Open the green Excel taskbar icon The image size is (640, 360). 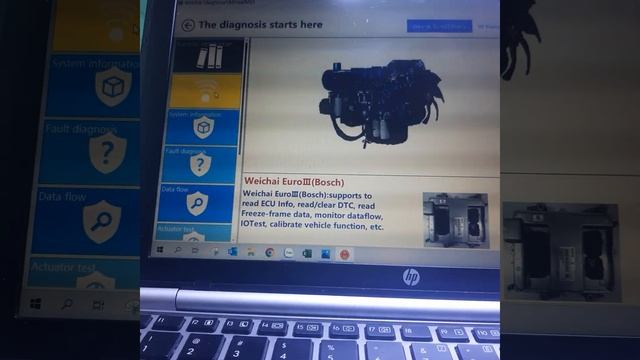307,253
